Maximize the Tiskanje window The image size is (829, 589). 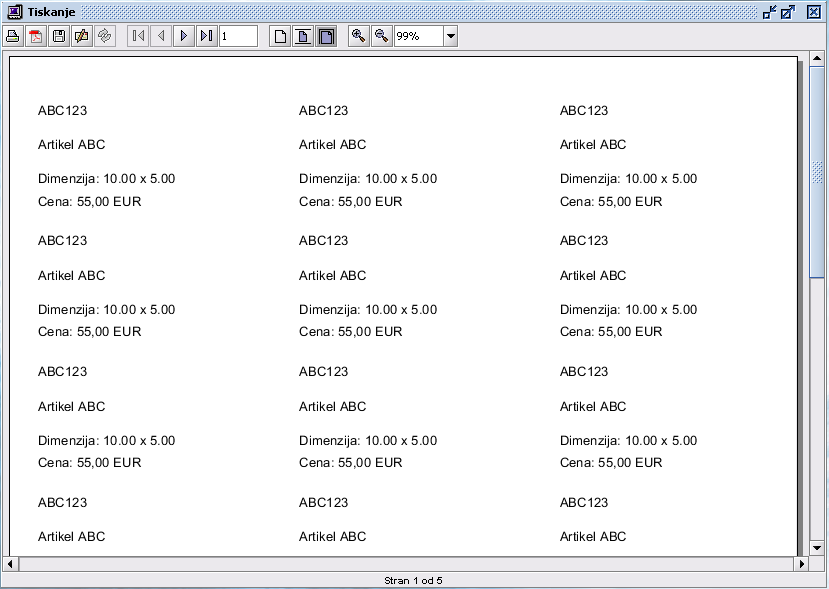[788, 11]
